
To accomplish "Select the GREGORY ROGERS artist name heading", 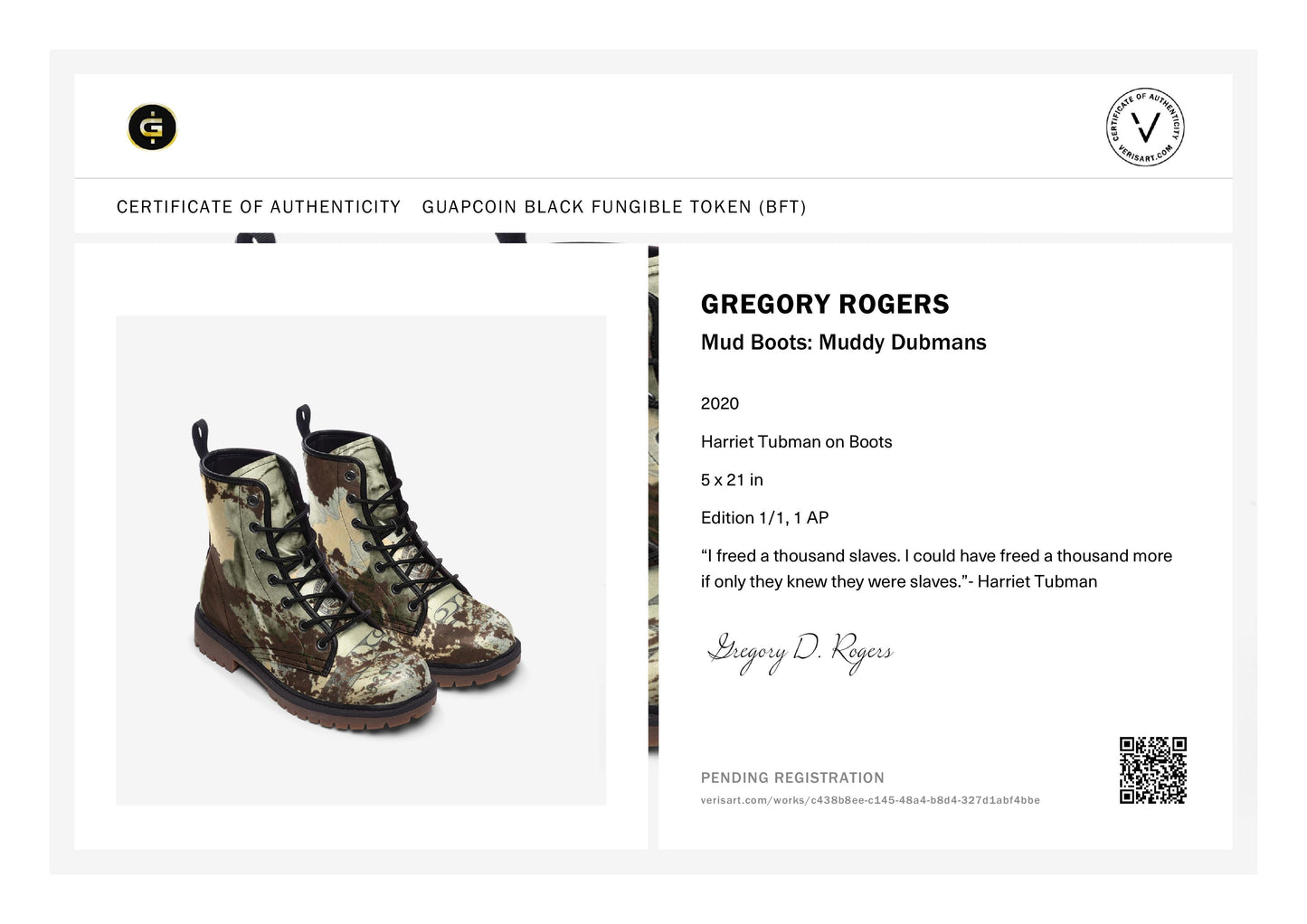I will coord(825,304).
